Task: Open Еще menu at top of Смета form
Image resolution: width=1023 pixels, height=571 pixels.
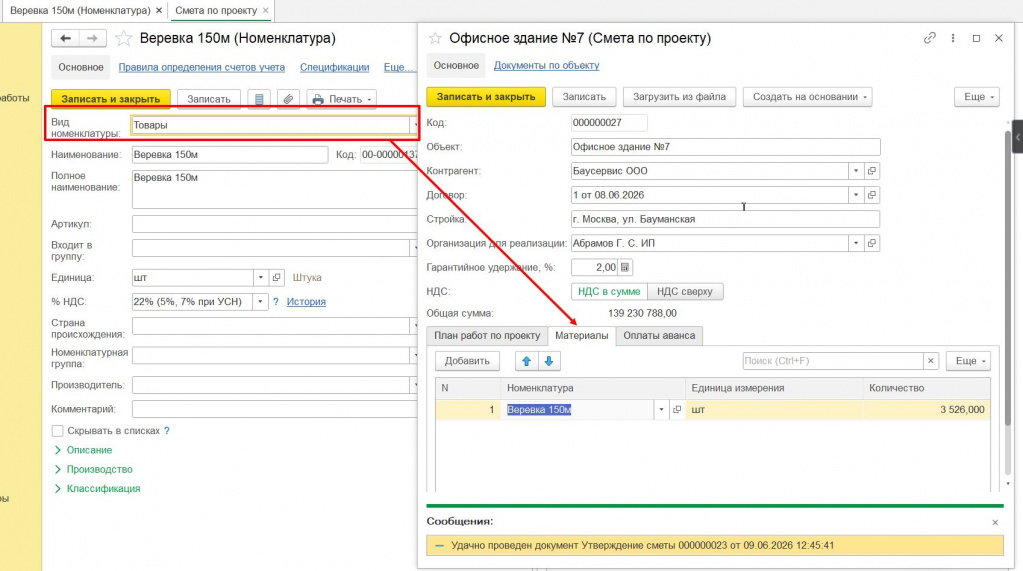Action: 977,97
